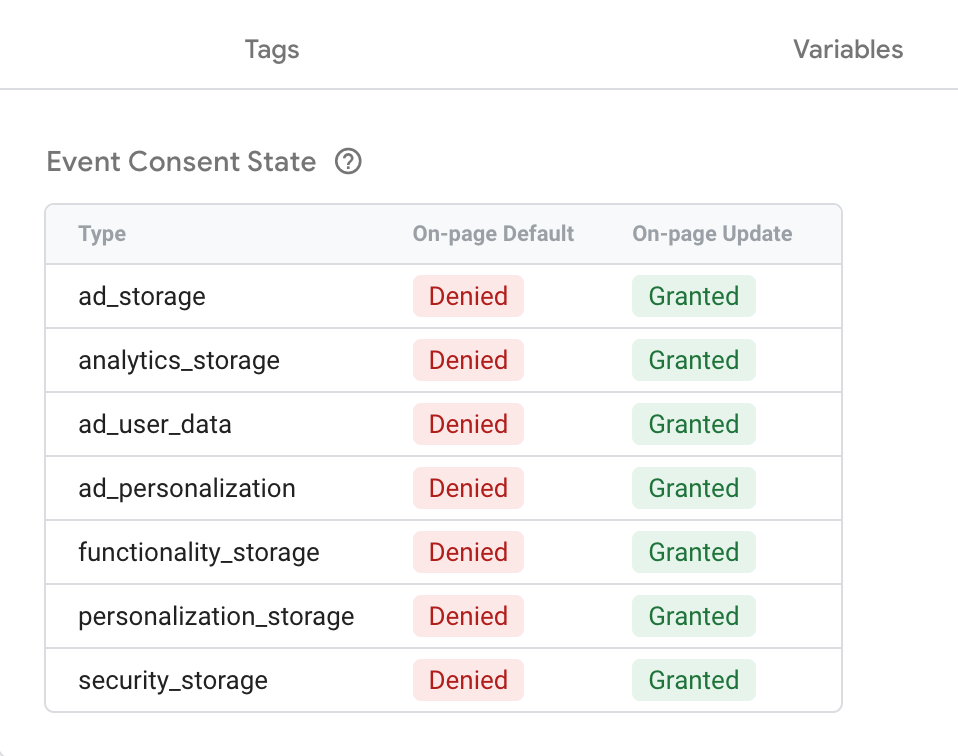Select the ad_personalization consent type
The image size is (958, 756).
click(187, 488)
